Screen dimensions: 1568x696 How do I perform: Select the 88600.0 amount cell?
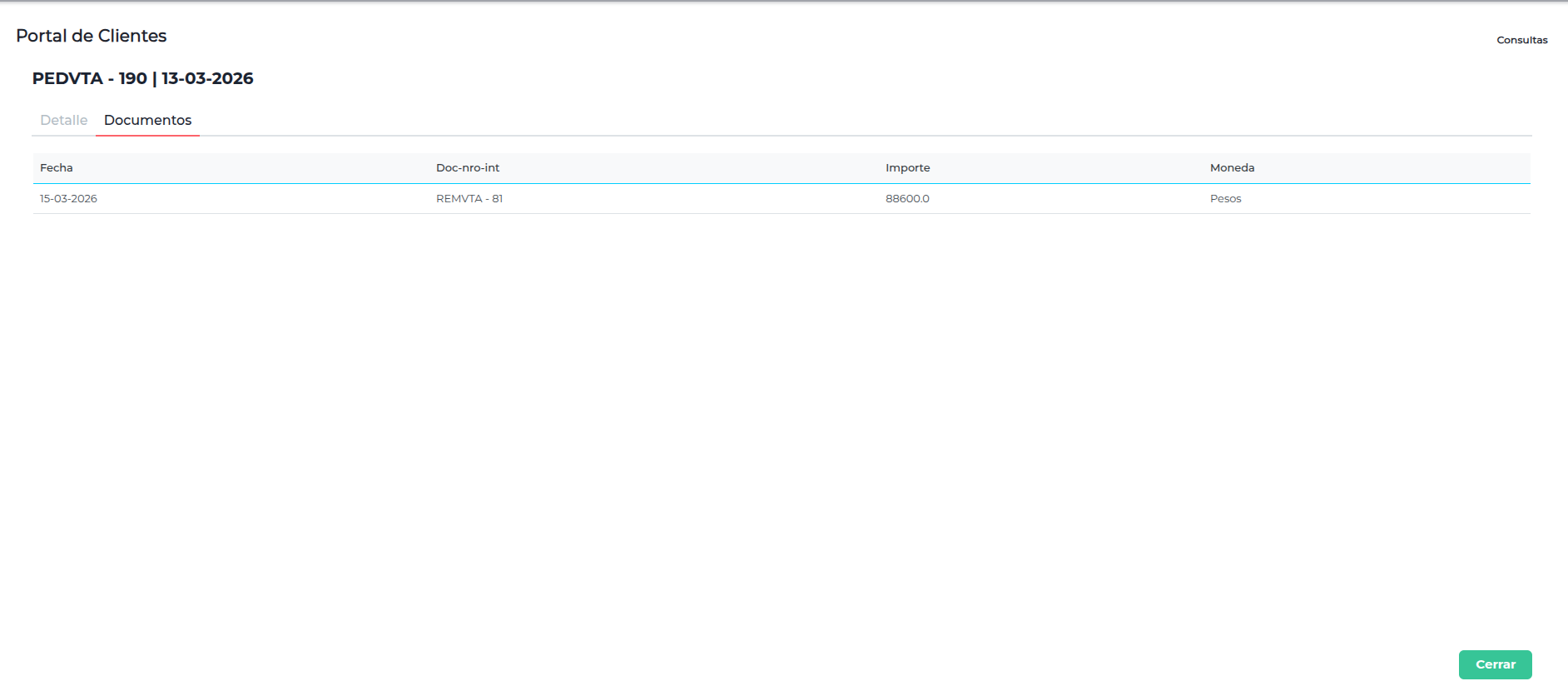[x=907, y=198]
